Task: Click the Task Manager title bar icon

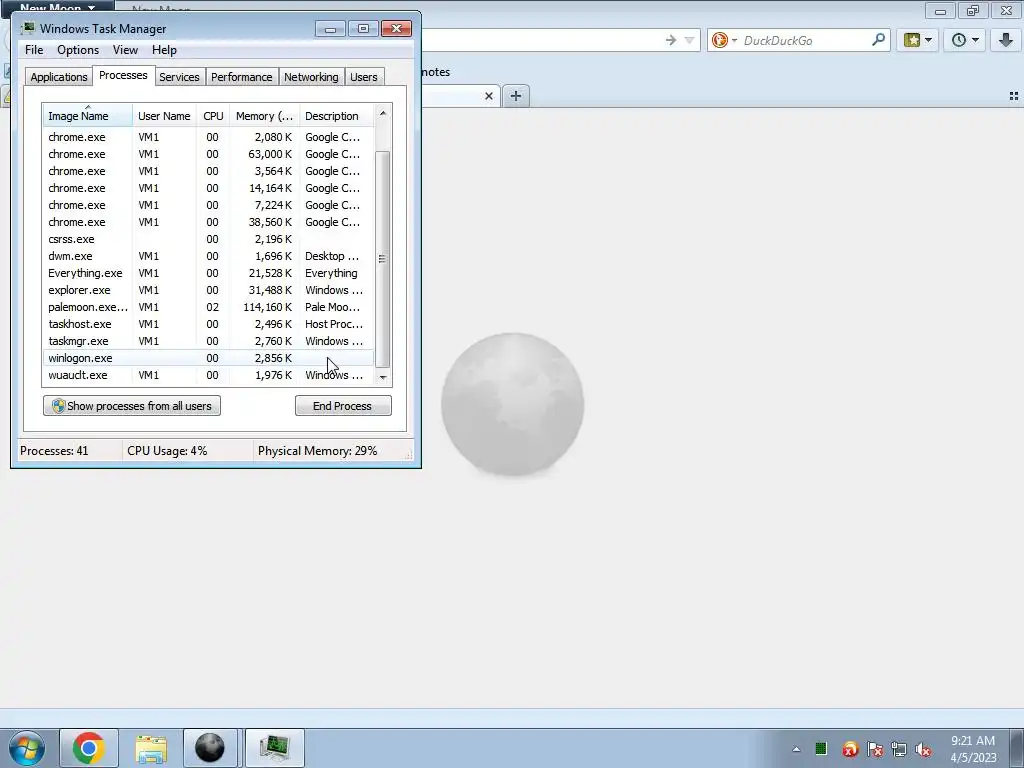Action: (27, 28)
